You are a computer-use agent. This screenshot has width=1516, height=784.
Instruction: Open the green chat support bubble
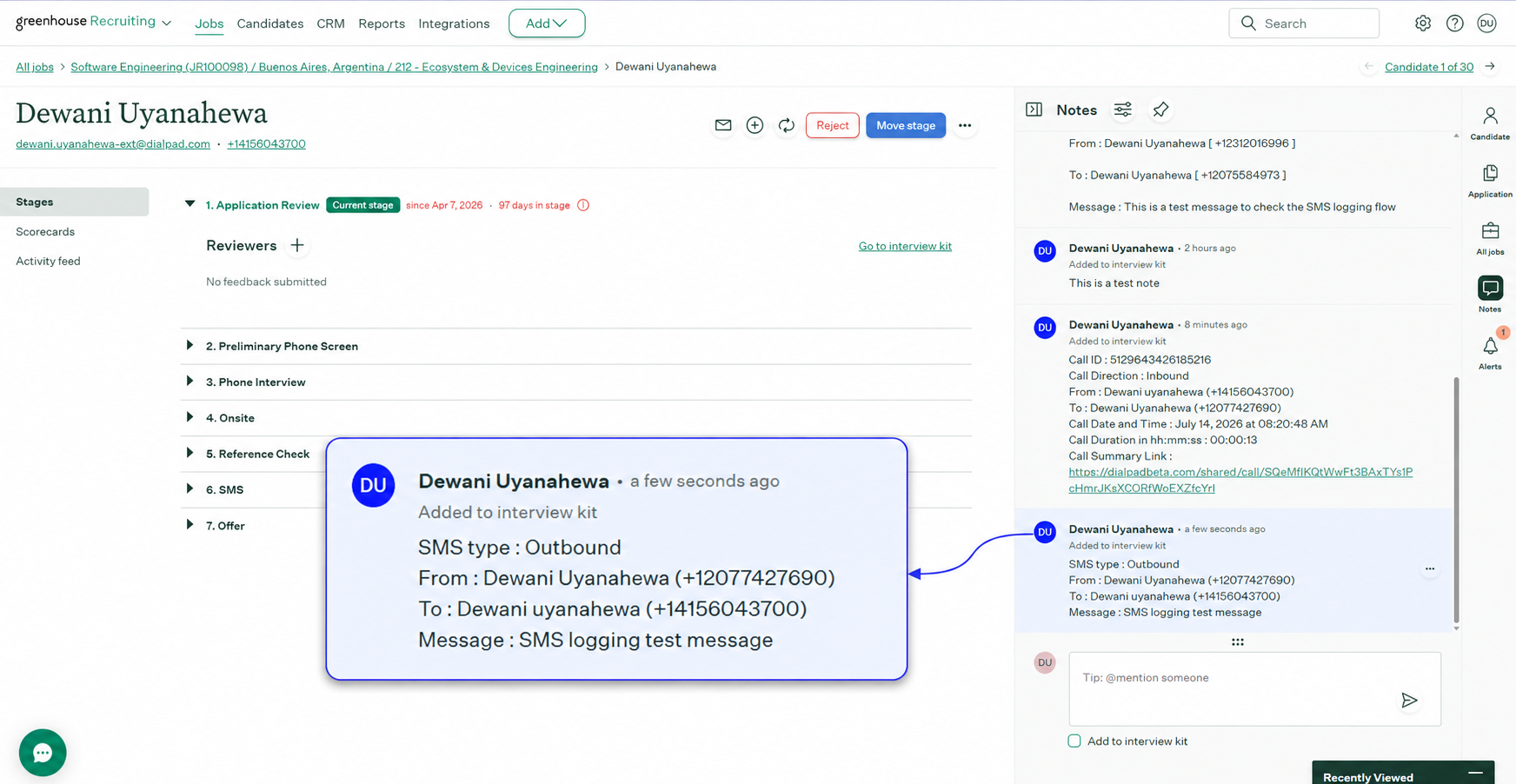[x=43, y=753]
